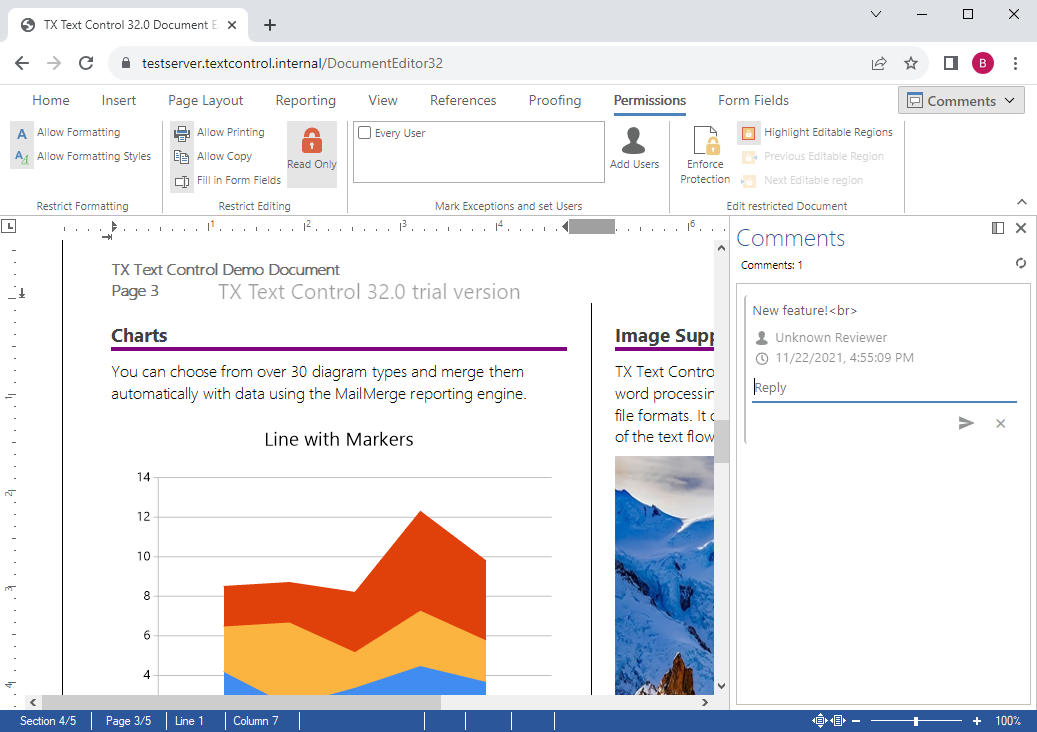Toggle Allow Formatting Styles
The height and width of the screenshot is (732, 1037).
pos(21,156)
